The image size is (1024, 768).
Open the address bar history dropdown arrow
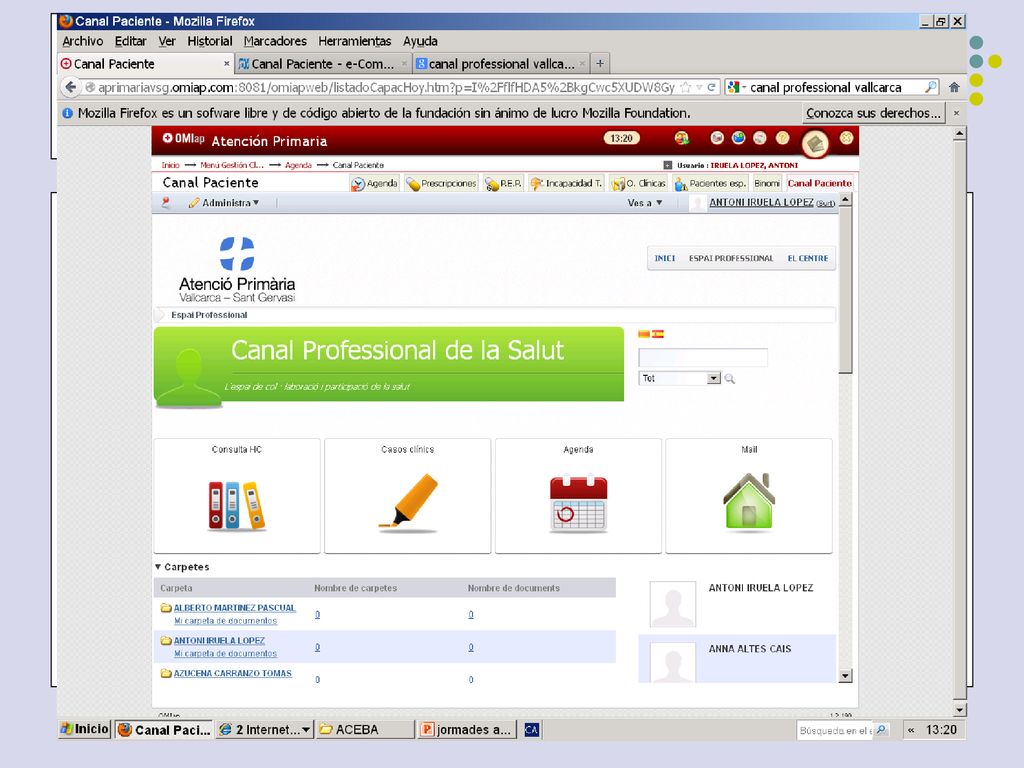tap(699, 87)
